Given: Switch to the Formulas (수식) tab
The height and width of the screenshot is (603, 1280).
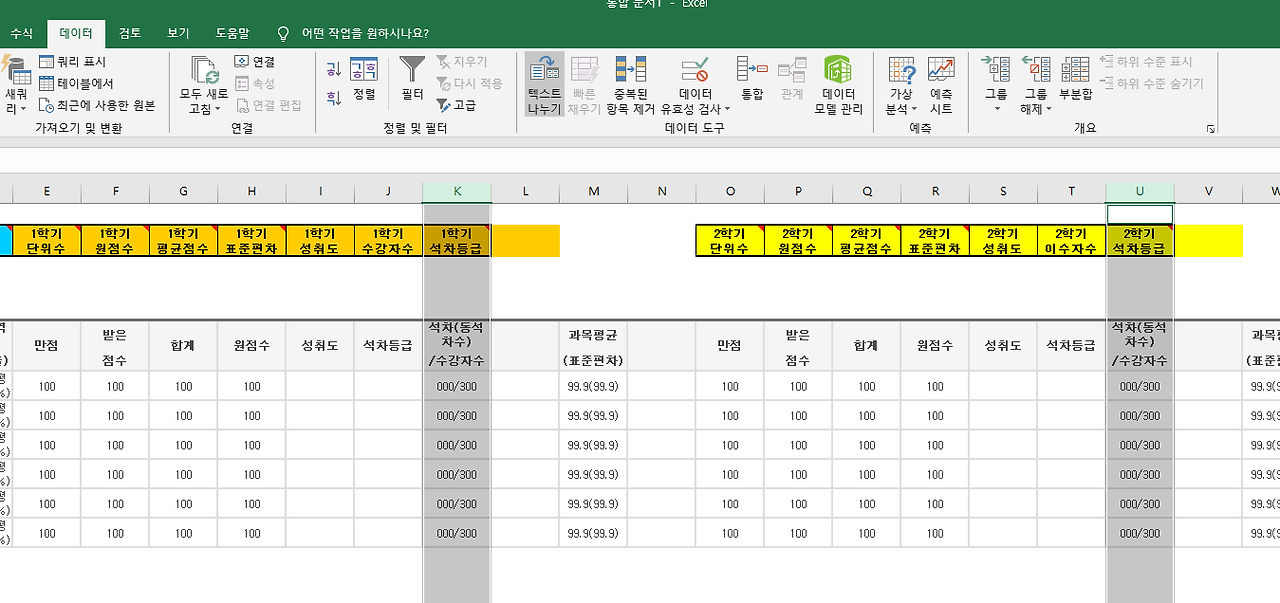Looking at the screenshot, I should pyautogui.click(x=21, y=33).
